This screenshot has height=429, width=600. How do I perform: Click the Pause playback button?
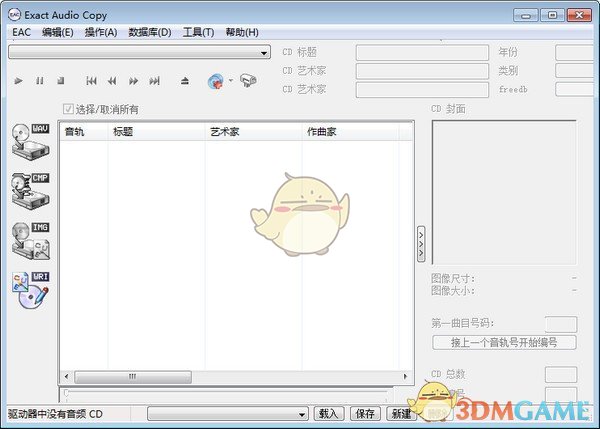pyautogui.click(x=39, y=81)
